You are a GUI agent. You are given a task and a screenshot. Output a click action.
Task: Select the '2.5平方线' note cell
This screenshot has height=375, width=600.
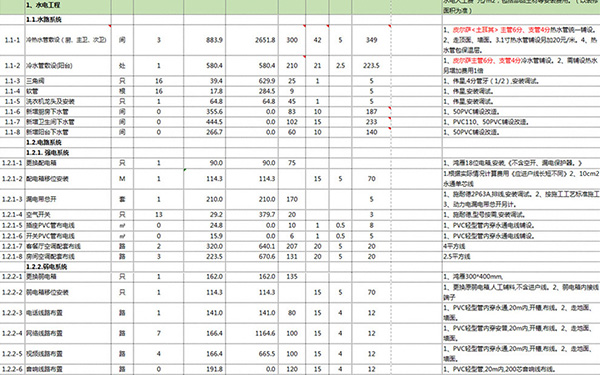point(521,256)
